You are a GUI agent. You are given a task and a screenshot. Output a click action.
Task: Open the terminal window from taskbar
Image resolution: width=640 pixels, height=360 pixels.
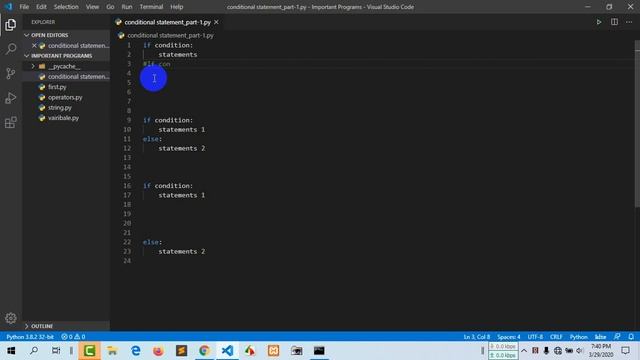pyautogui.click(x=319, y=351)
